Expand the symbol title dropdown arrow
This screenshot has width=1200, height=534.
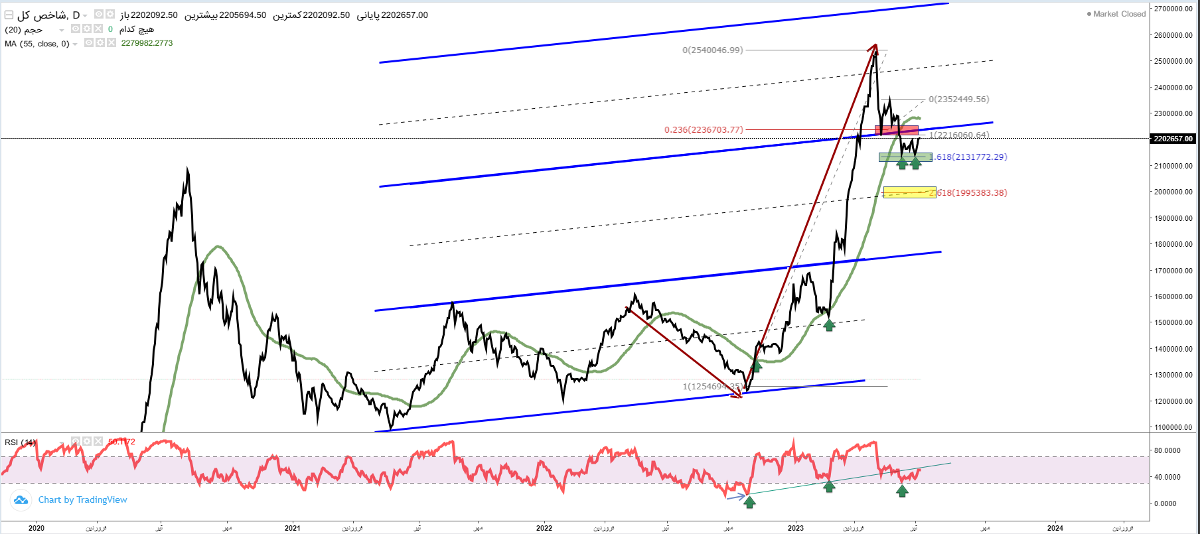click(x=85, y=16)
